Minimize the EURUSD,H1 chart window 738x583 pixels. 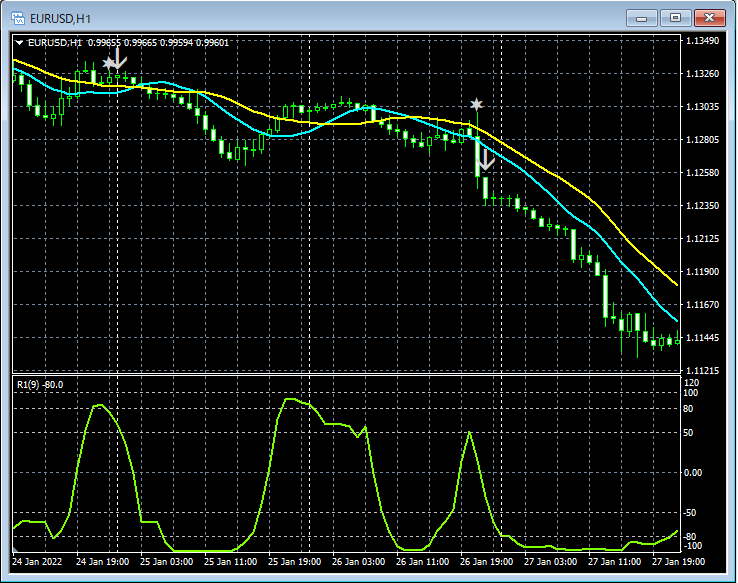point(641,18)
